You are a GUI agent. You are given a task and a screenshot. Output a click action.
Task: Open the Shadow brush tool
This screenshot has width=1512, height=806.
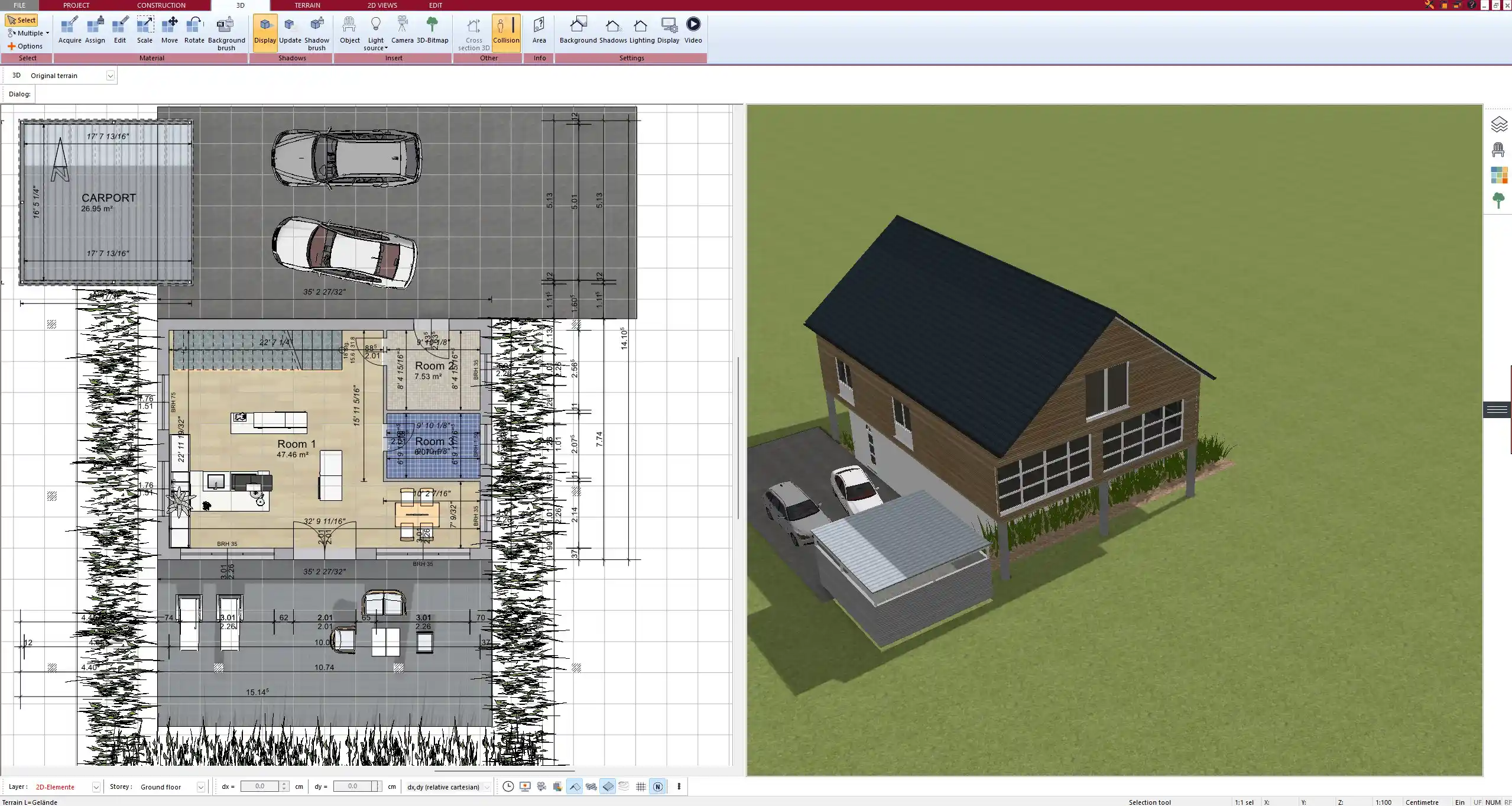(316, 31)
